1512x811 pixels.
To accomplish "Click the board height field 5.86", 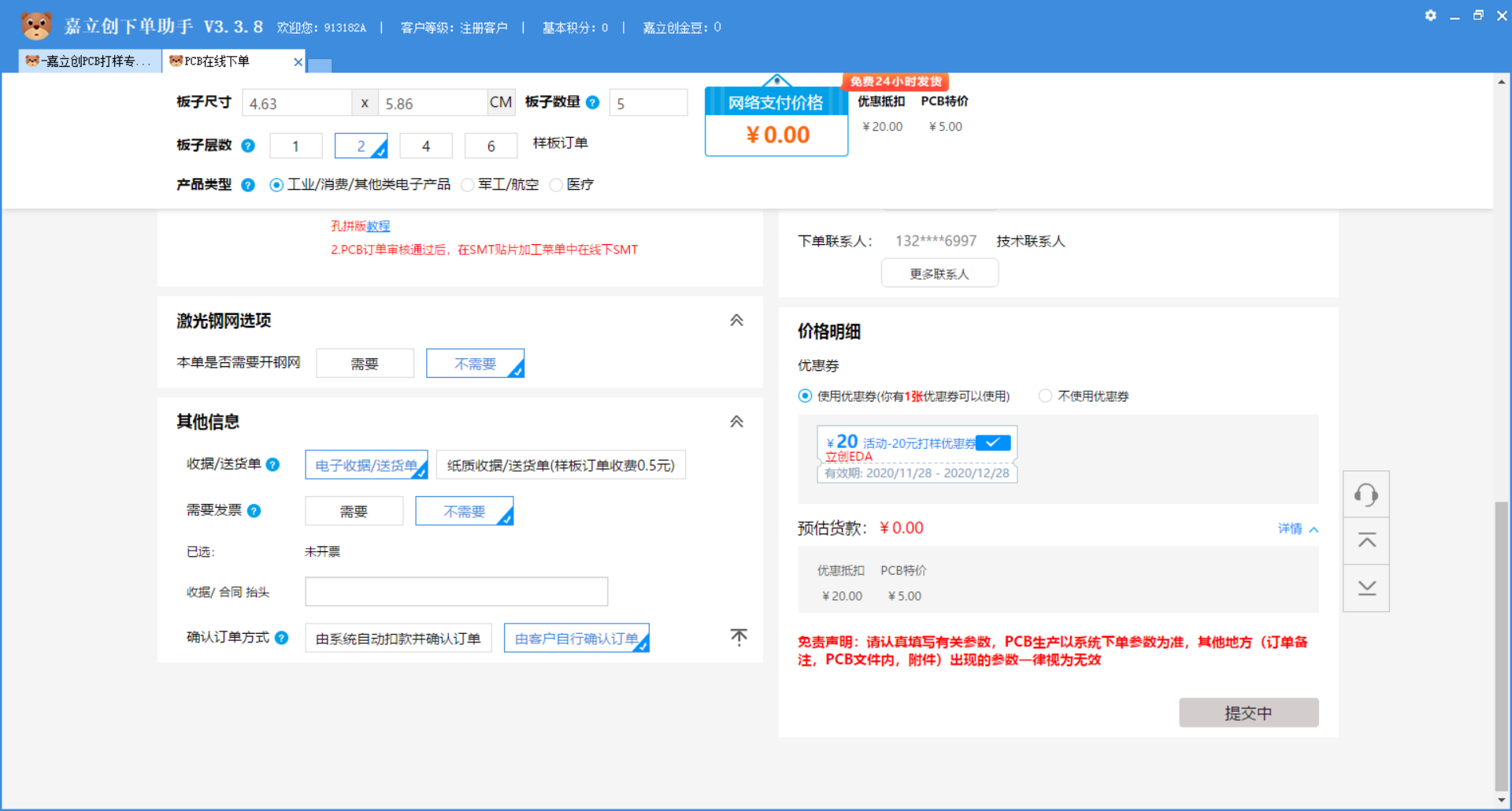I will (x=432, y=103).
